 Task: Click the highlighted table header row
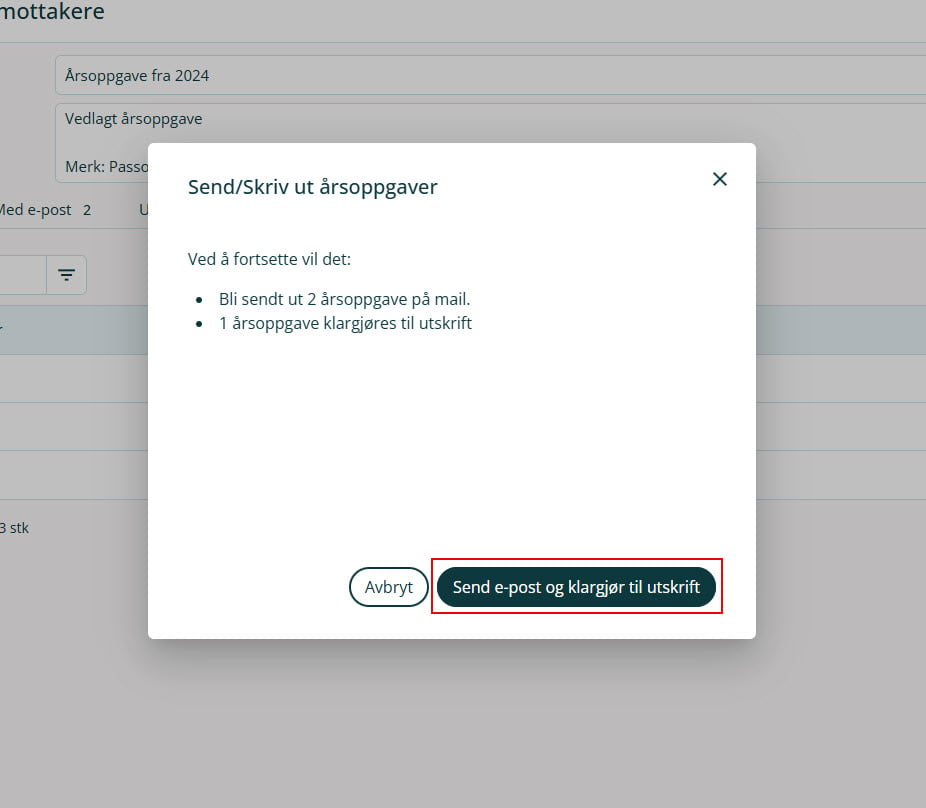coord(70,330)
